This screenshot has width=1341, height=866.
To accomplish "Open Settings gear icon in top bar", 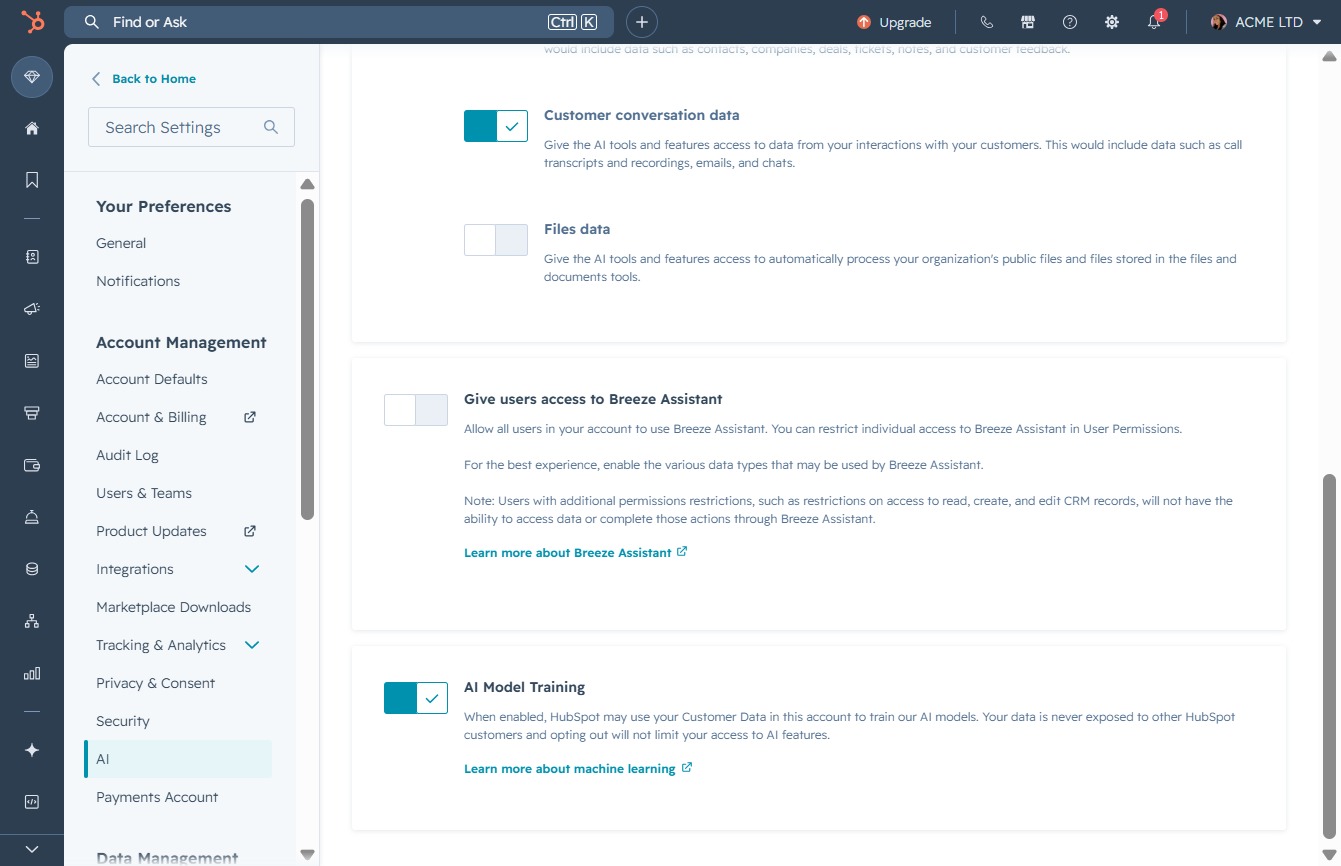I will click(1112, 22).
